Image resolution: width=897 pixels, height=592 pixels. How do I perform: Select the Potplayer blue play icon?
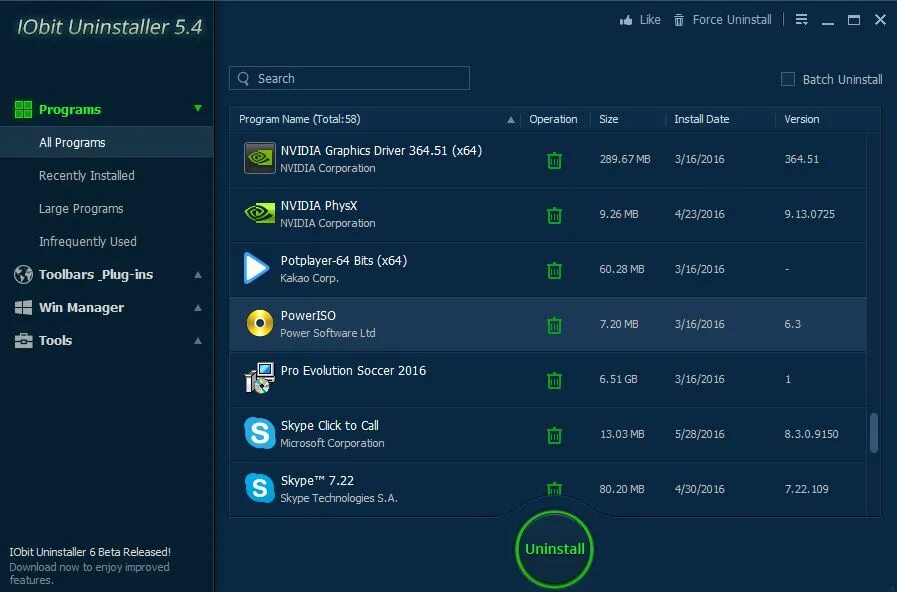tap(256, 268)
